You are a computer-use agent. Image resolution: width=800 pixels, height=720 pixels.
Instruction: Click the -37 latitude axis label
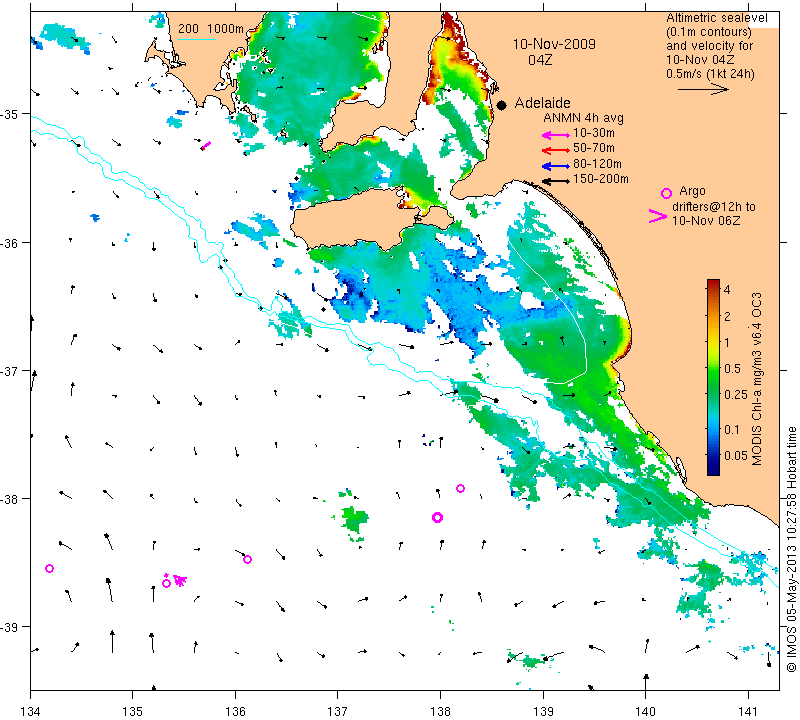(9, 371)
